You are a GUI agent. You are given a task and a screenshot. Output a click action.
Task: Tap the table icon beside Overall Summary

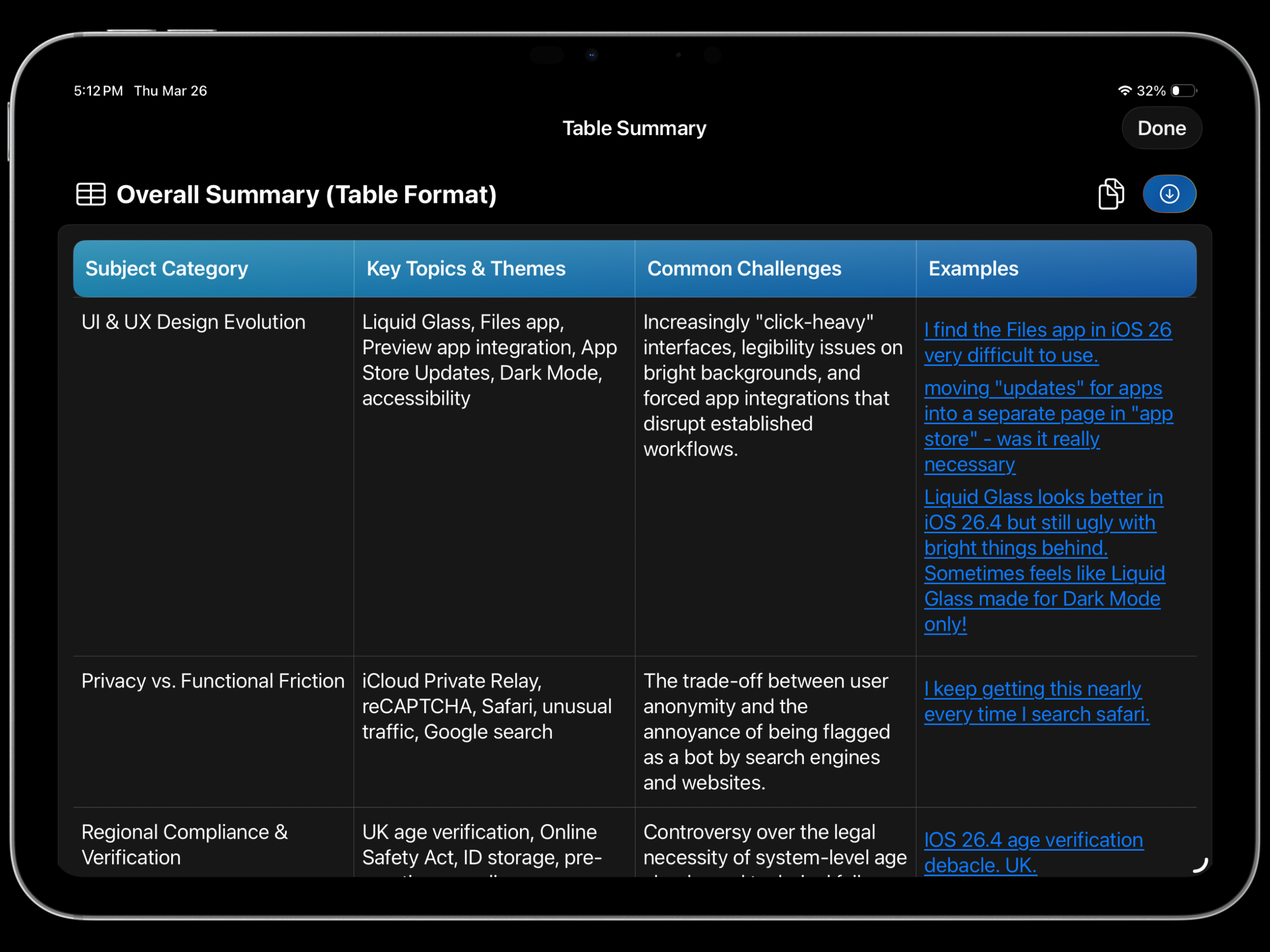(x=91, y=195)
